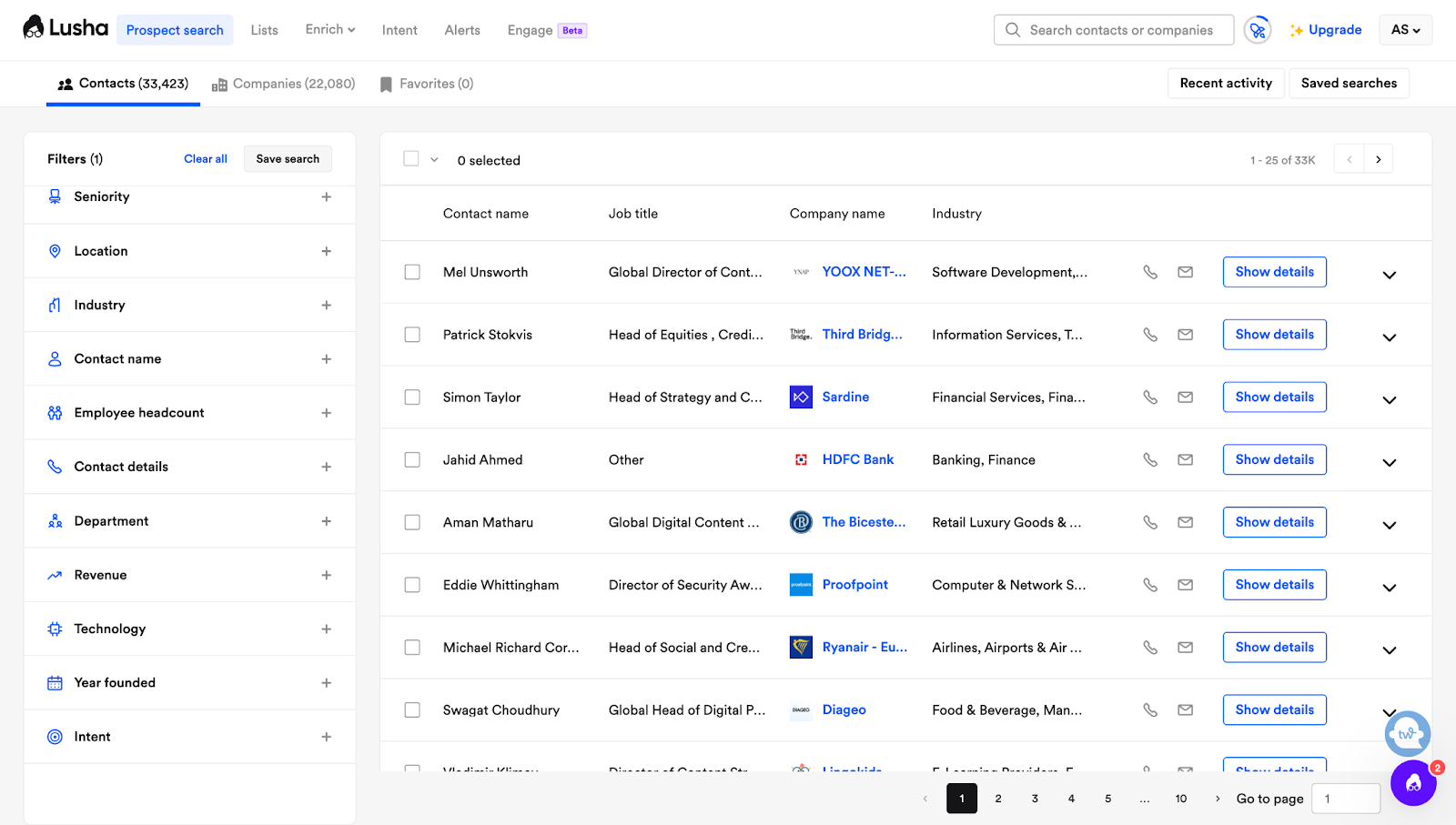Check the box for Simon Taylor
1456x825 pixels.
[412, 397]
